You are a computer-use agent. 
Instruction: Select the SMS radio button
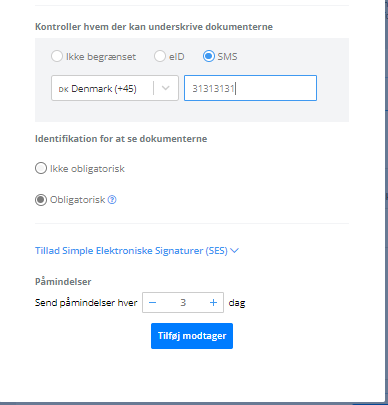(209, 56)
